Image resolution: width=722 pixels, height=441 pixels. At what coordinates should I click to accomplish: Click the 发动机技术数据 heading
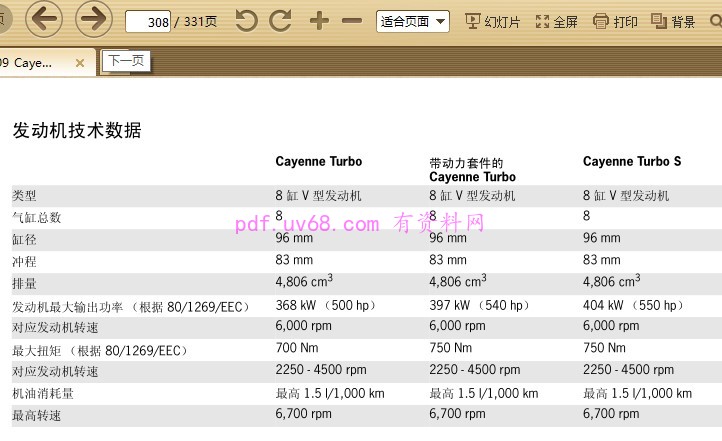pos(77,130)
